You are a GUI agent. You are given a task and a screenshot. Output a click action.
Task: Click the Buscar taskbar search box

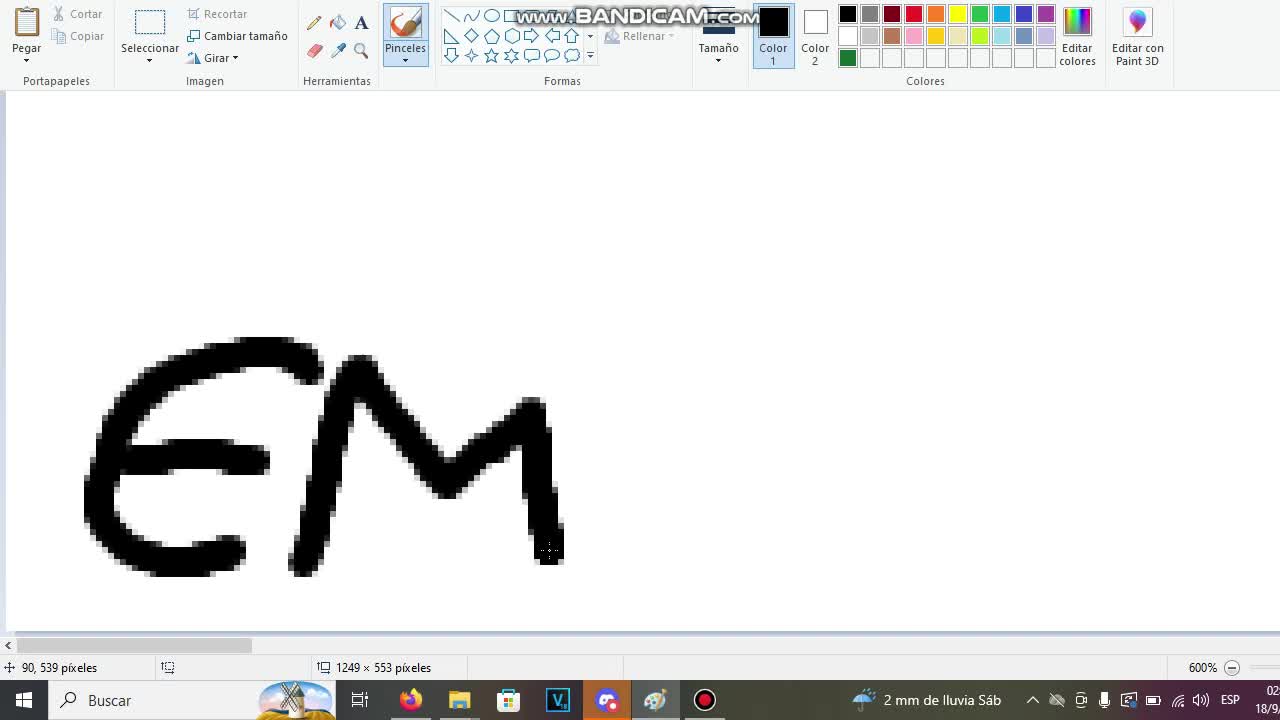point(192,700)
